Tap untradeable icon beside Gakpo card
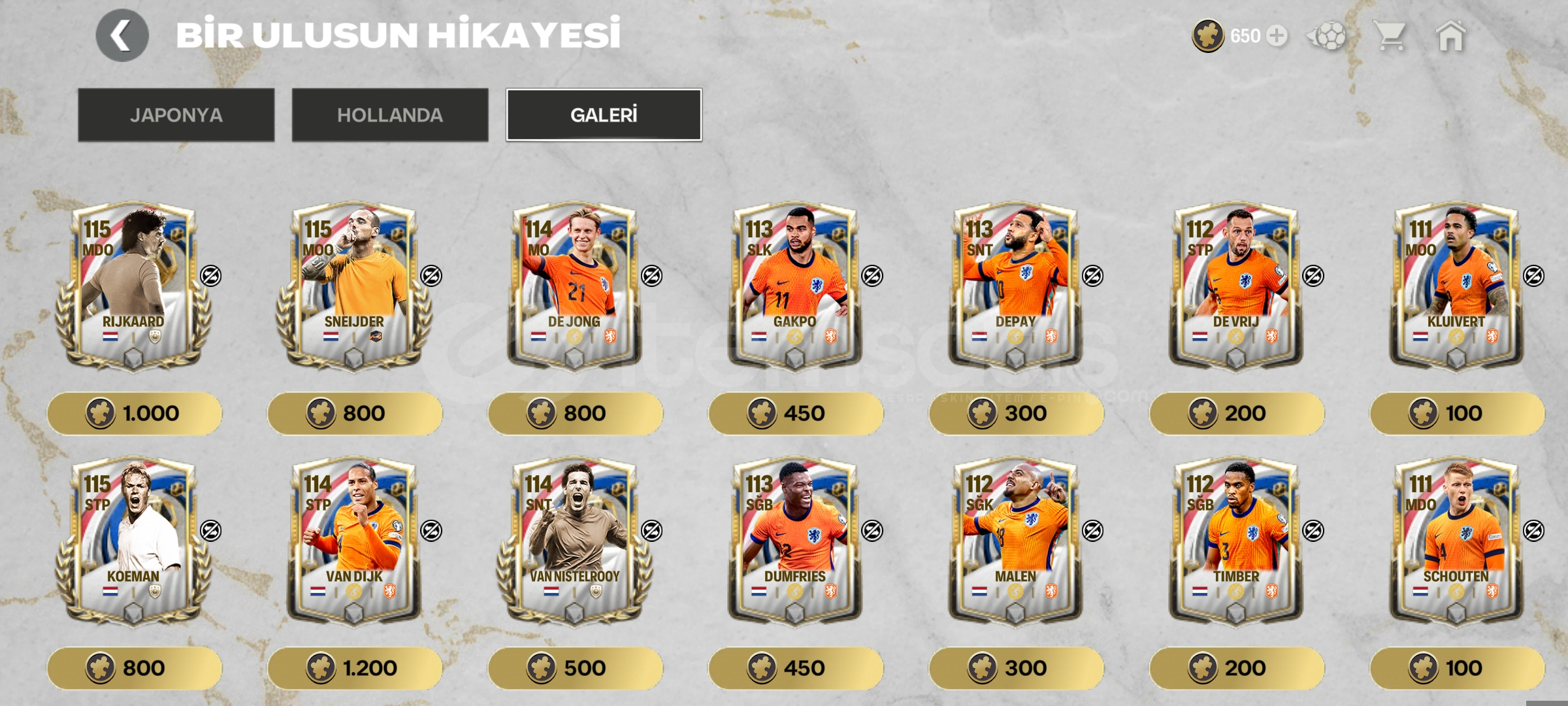 tap(872, 276)
